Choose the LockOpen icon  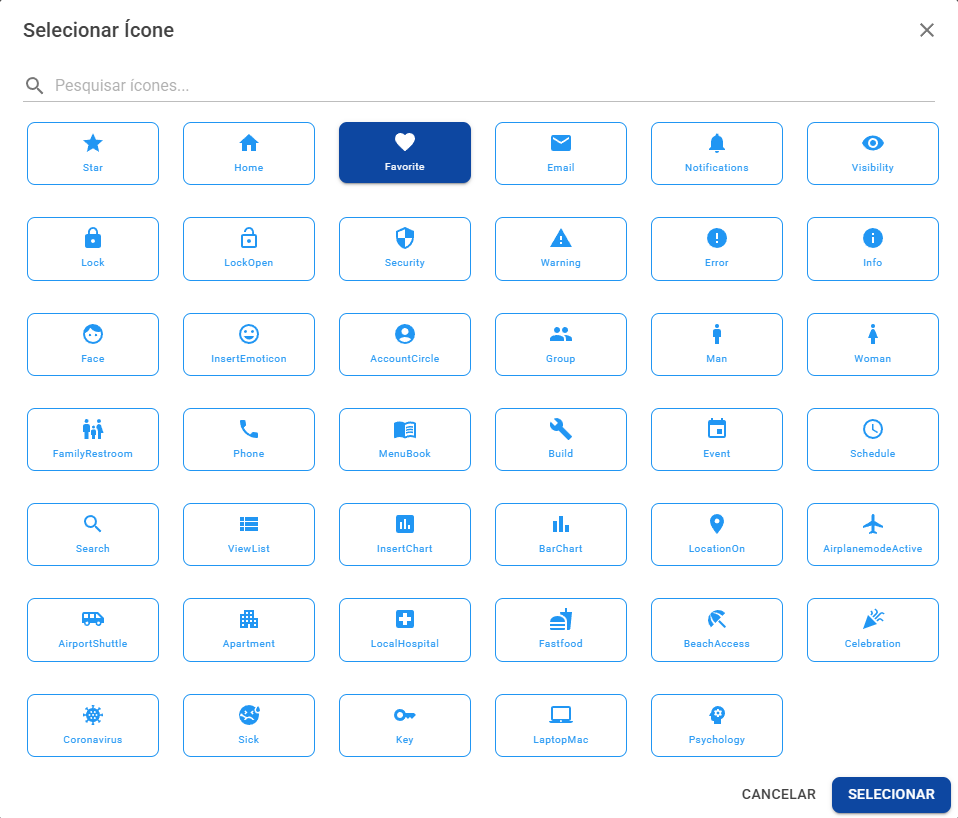249,249
